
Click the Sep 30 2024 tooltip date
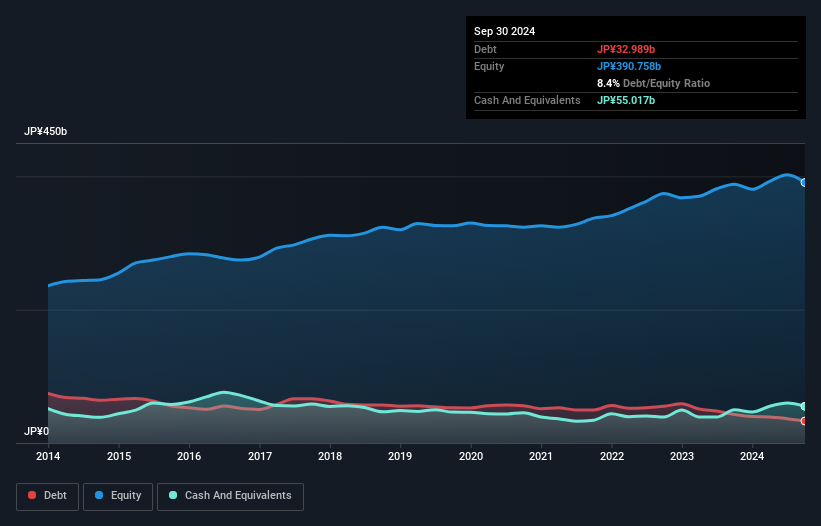click(504, 31)
